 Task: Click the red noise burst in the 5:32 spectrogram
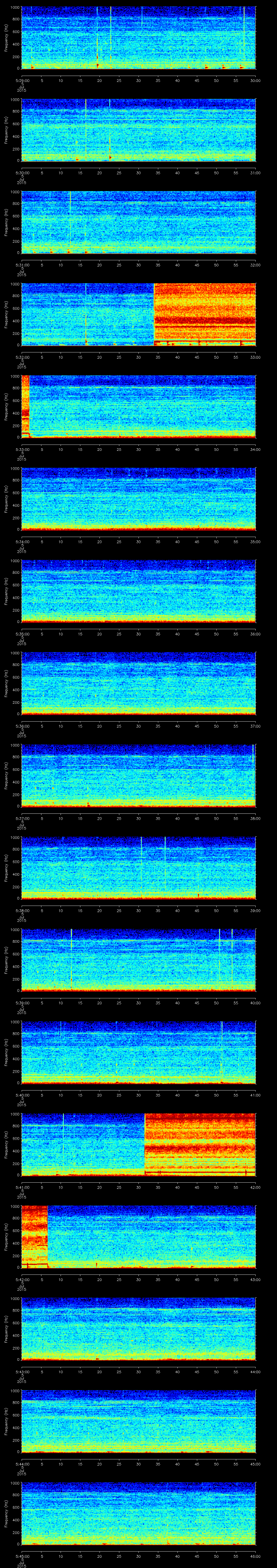coord(205,313)
